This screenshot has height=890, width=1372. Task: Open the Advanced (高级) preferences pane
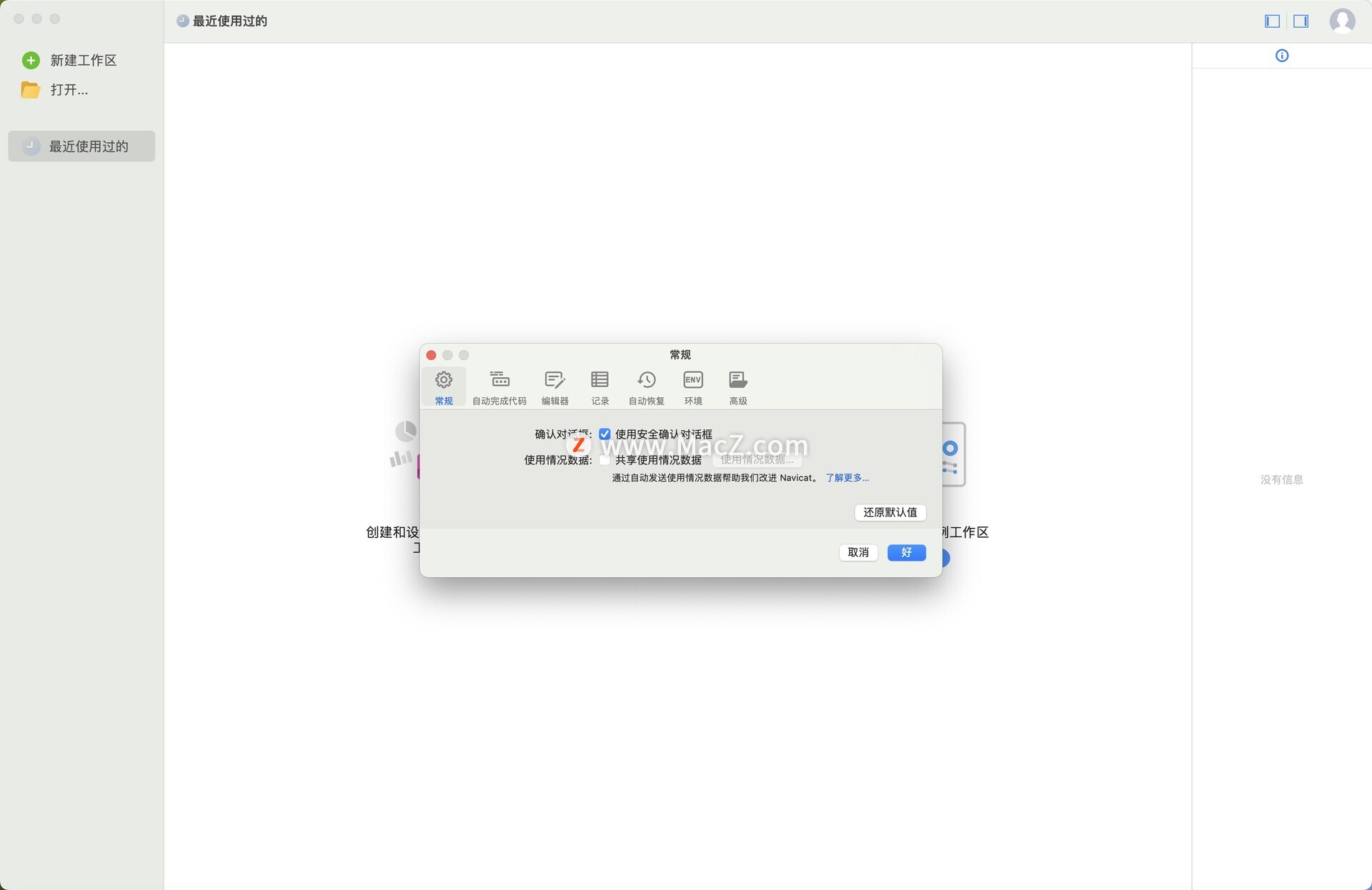(x=737, y=386)
